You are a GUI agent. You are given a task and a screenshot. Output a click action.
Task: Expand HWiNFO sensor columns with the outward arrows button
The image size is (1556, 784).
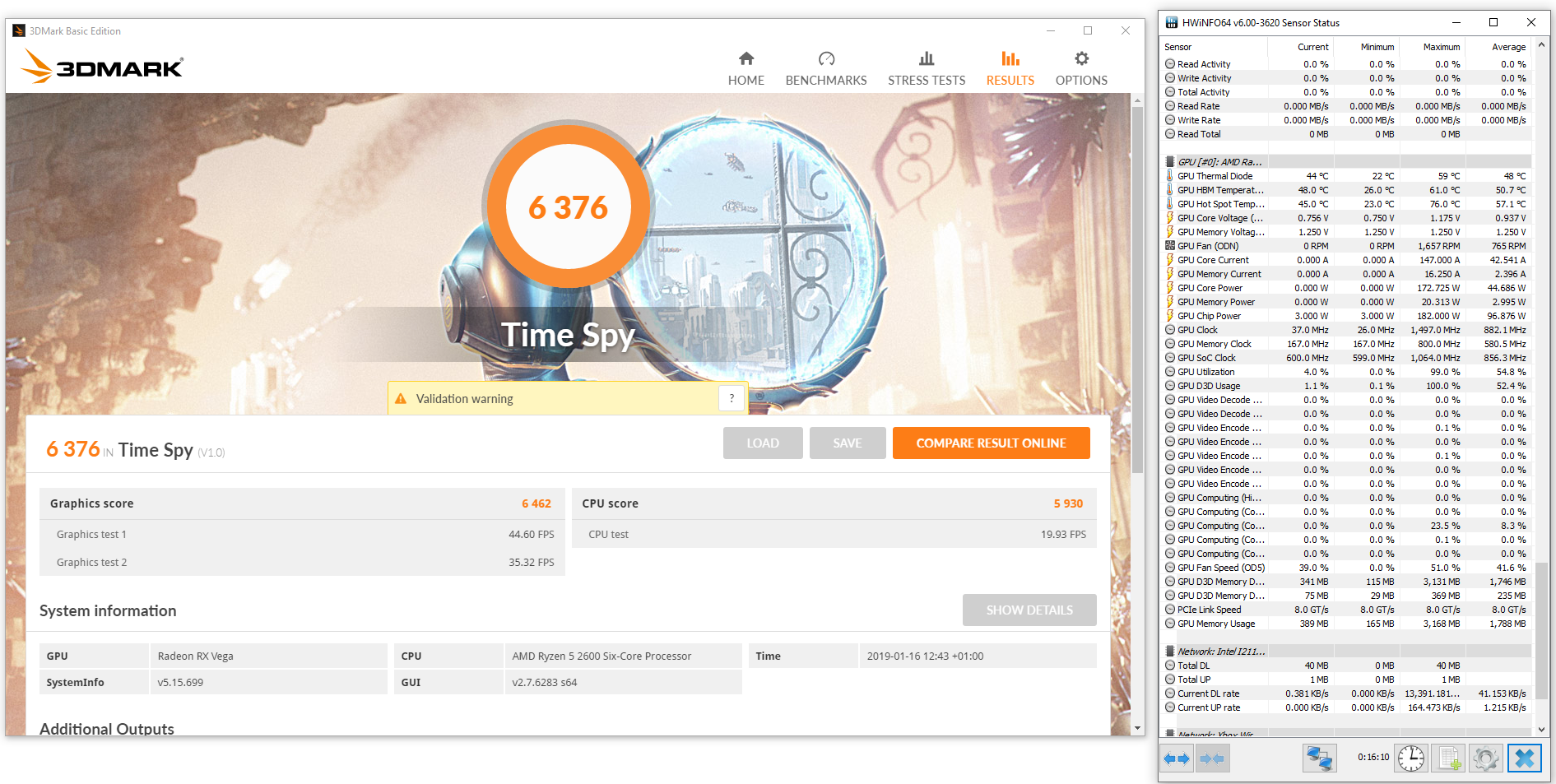tap(1177, 758)
